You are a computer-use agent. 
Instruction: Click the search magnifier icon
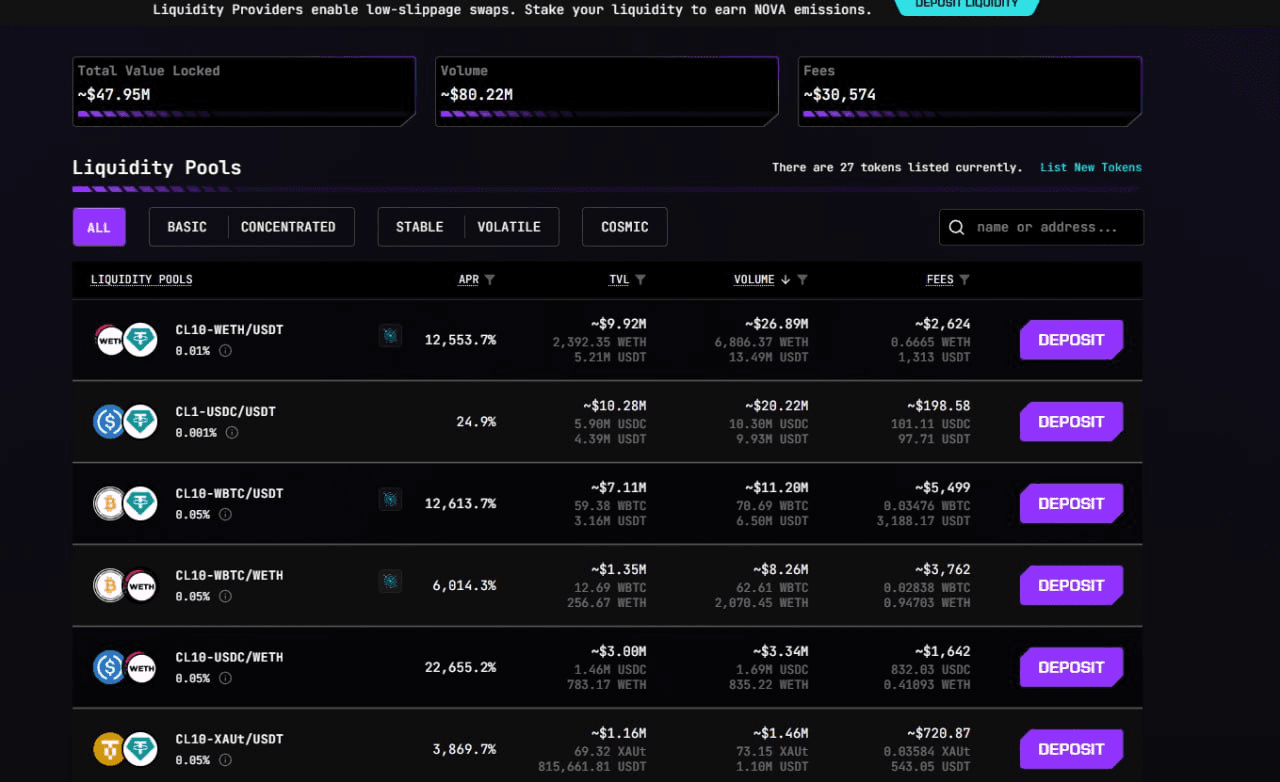click(957, 228)
